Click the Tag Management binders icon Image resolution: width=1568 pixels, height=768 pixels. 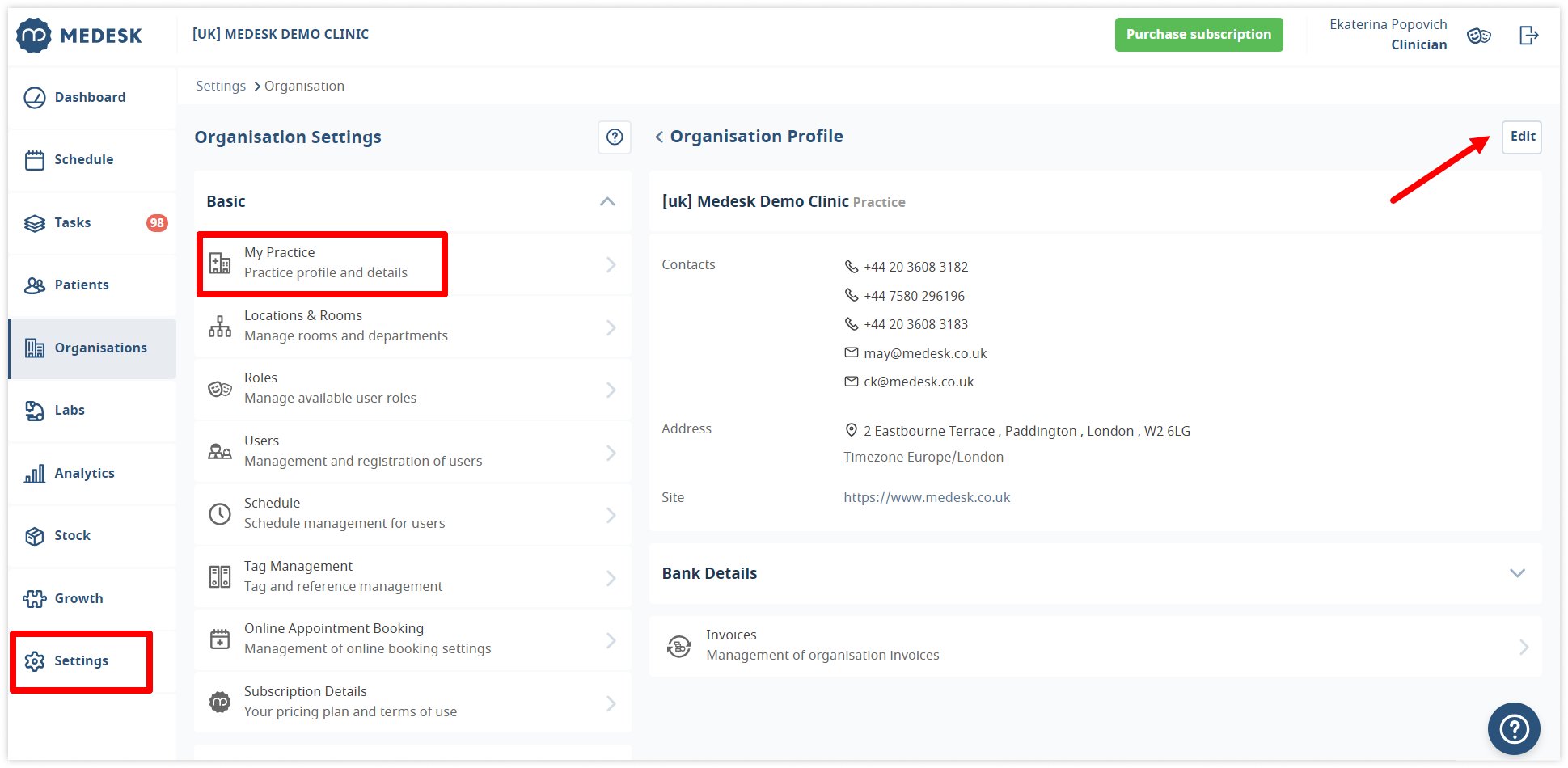pyautogui.click(x=220, y=576)
